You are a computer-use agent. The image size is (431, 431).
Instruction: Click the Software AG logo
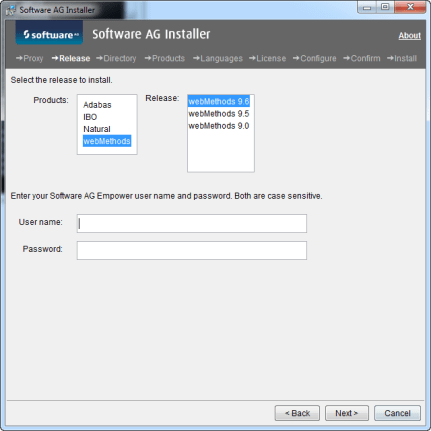click(x=49, y=34)
